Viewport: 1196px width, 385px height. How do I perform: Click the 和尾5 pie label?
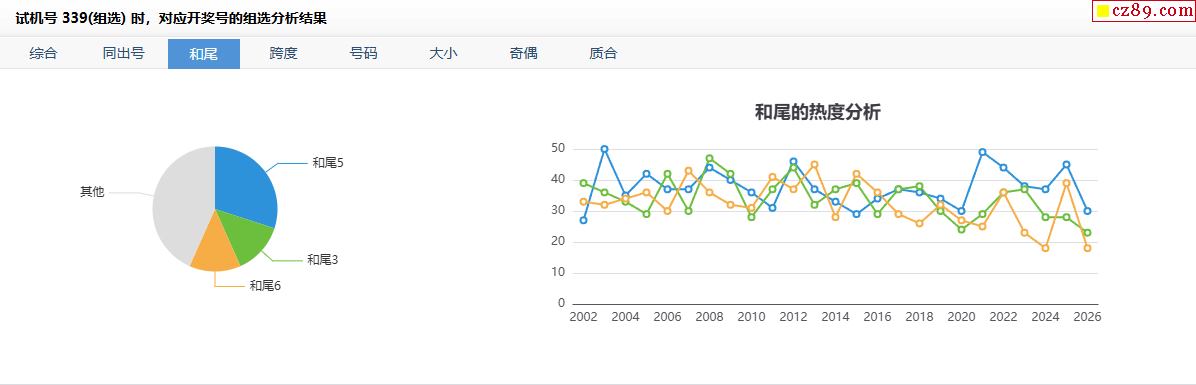pos(328,162)
